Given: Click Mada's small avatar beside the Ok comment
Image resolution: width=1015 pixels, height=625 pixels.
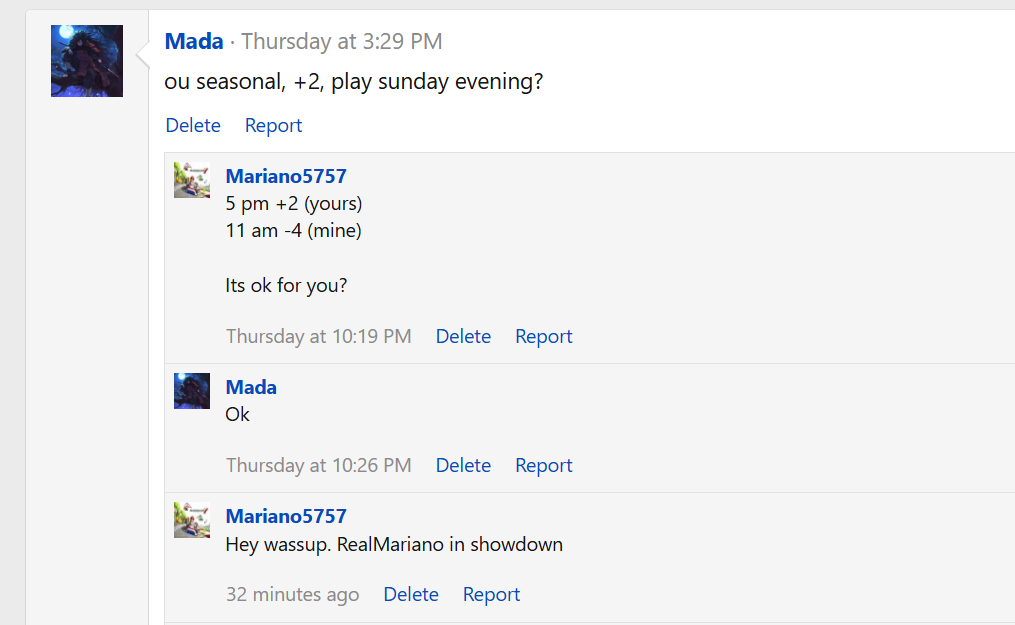Looking at the screenshot, I should point(192,391).
